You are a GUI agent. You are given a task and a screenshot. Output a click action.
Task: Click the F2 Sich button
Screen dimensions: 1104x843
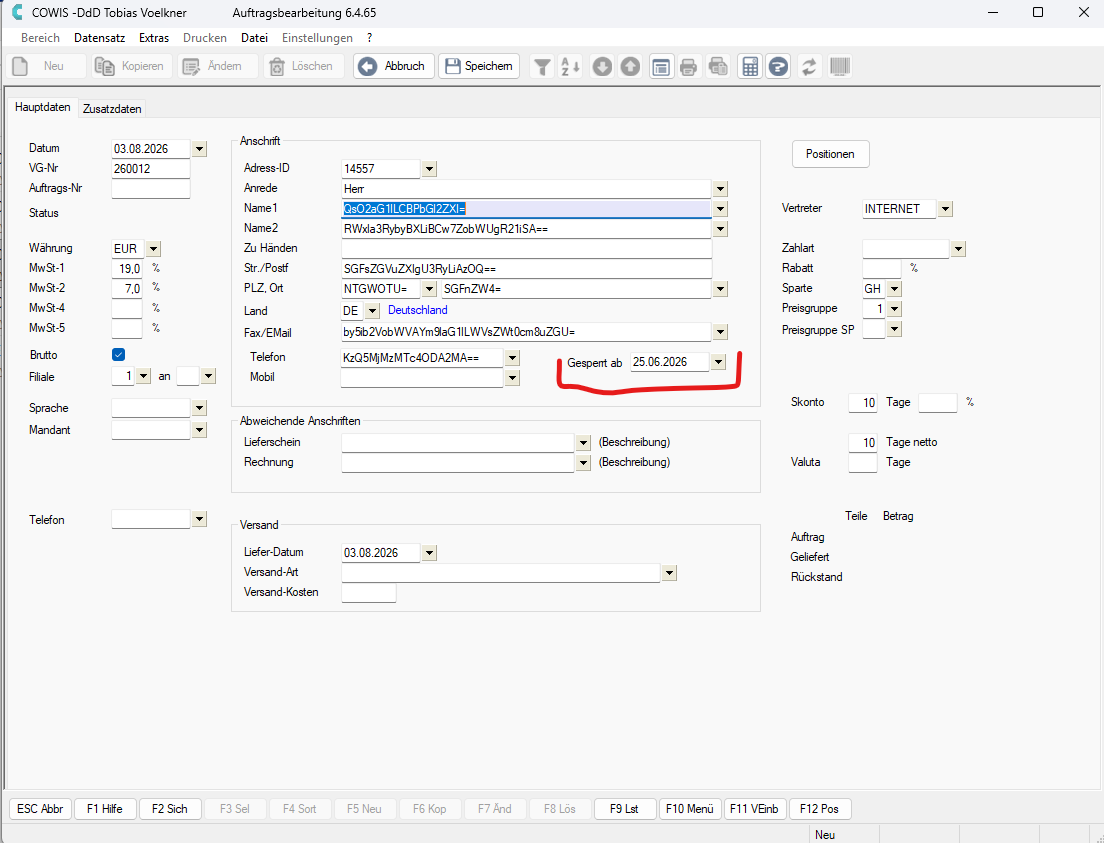pyautogui.click(x=170, y=808)
